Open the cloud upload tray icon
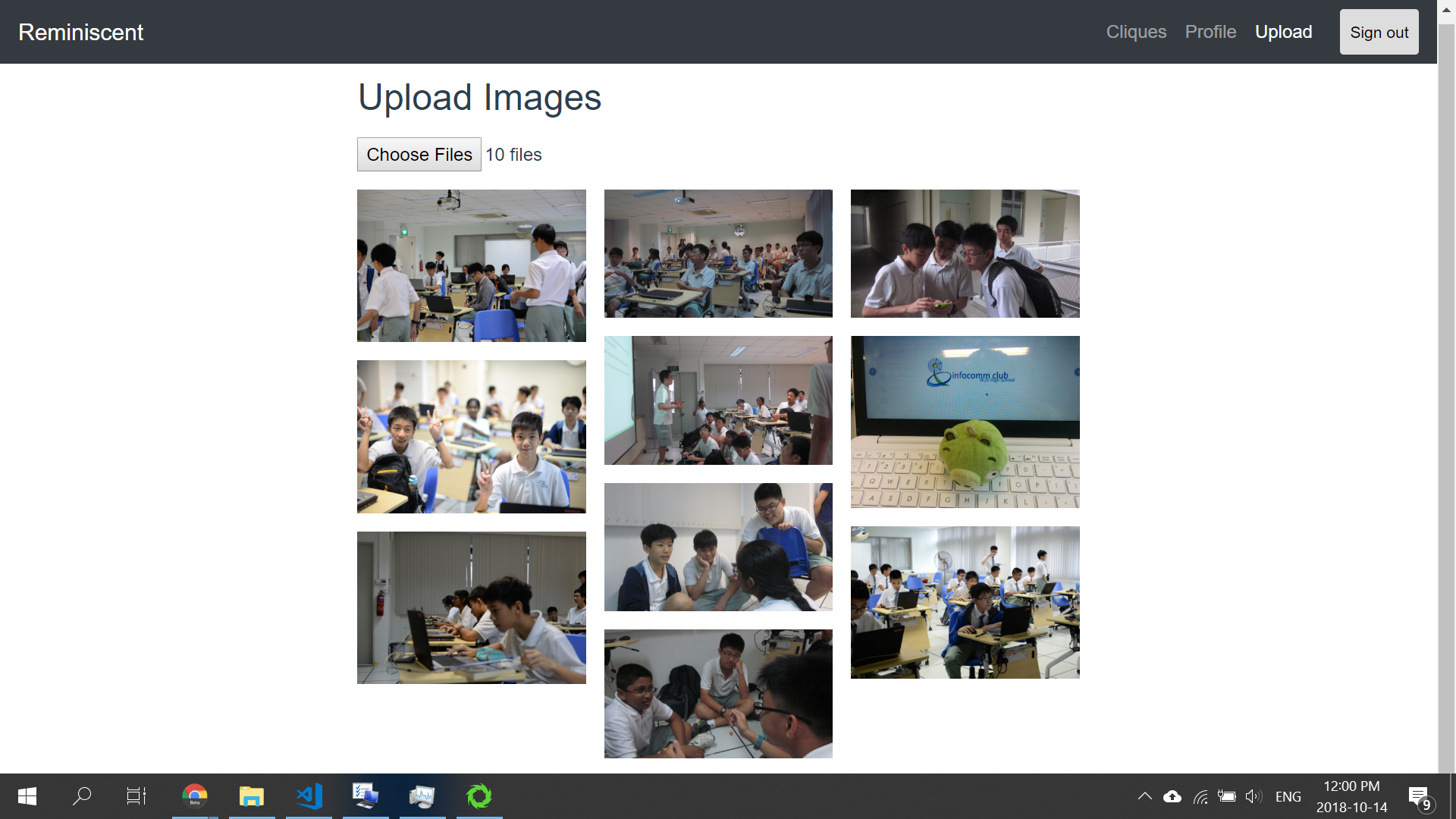1456x819 pixels. click(x=1172, y=796)
